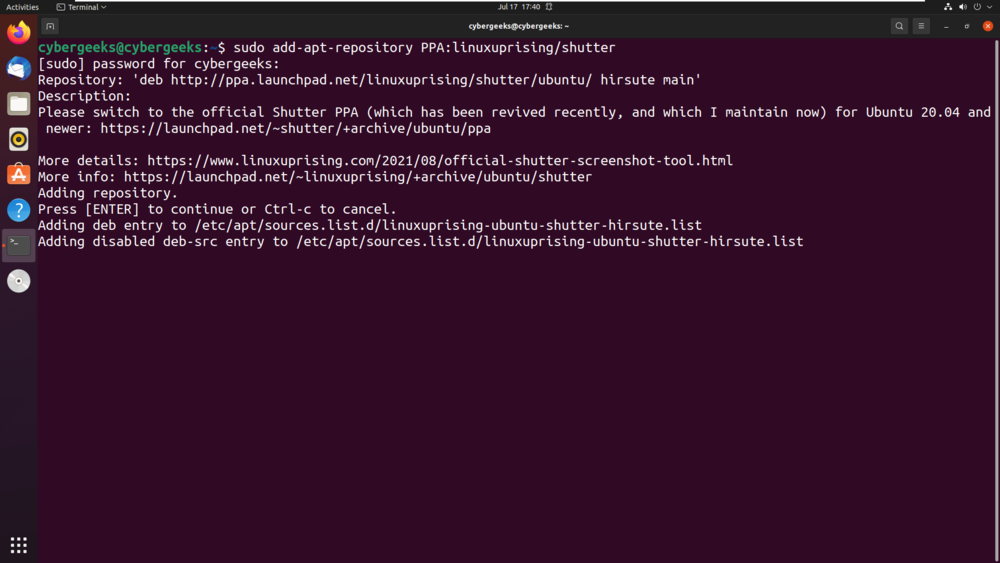Open the system status menu arrow
The image size is (1000, 563).
(989, 7)
